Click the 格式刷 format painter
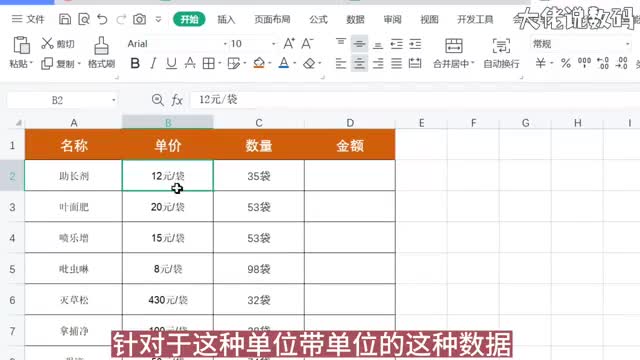This screenshot has height=360, width=640. (101, 52)
